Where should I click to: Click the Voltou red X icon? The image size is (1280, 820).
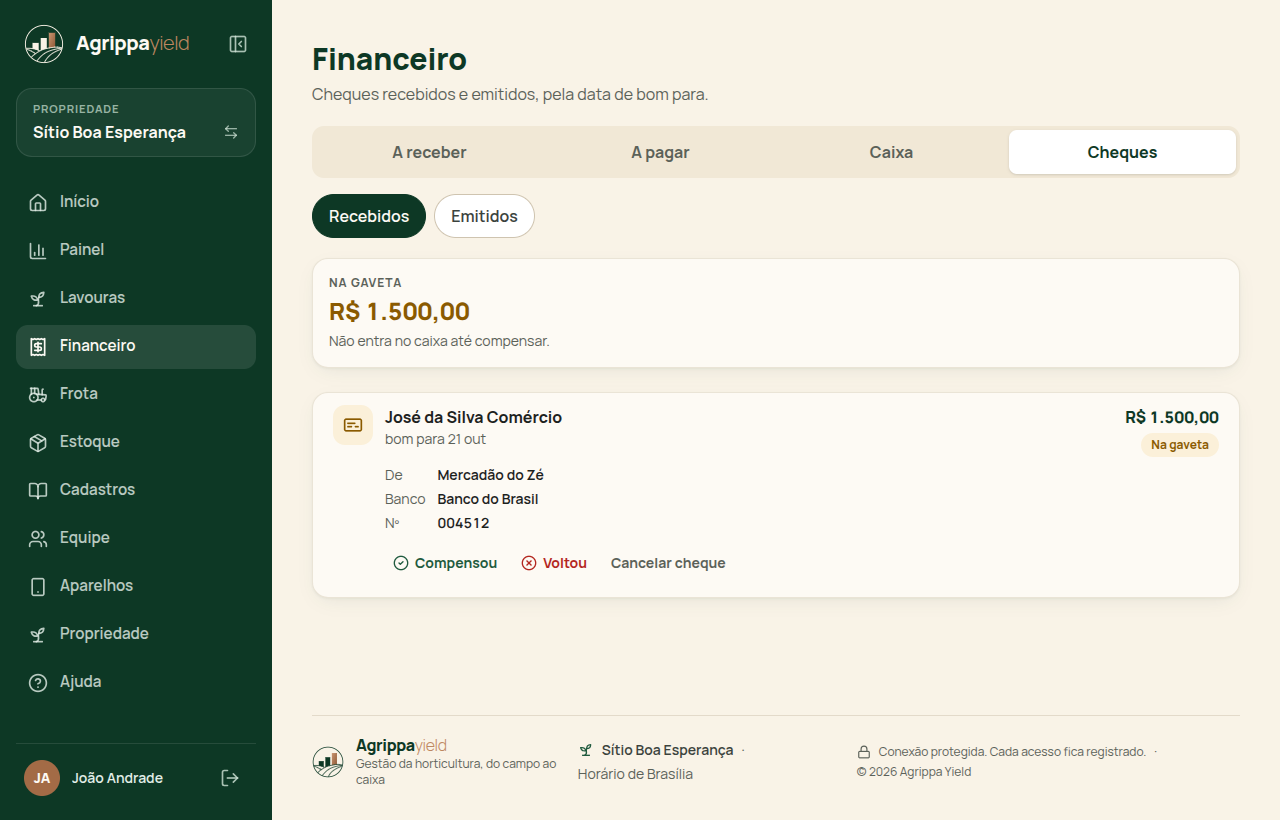(x=529, y=563)
